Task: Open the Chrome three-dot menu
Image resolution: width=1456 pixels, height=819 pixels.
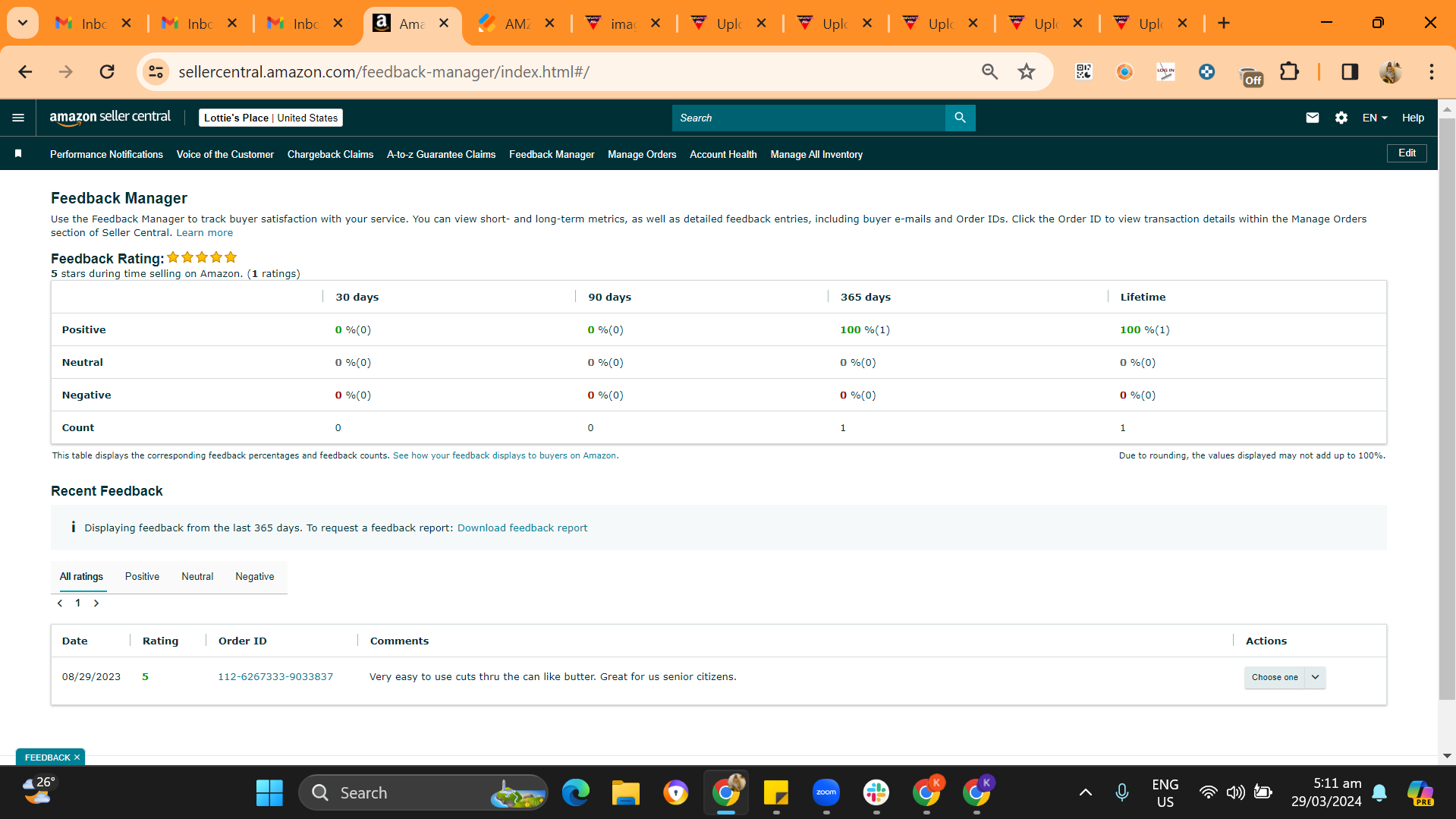Action: (x=1432, y=71)
